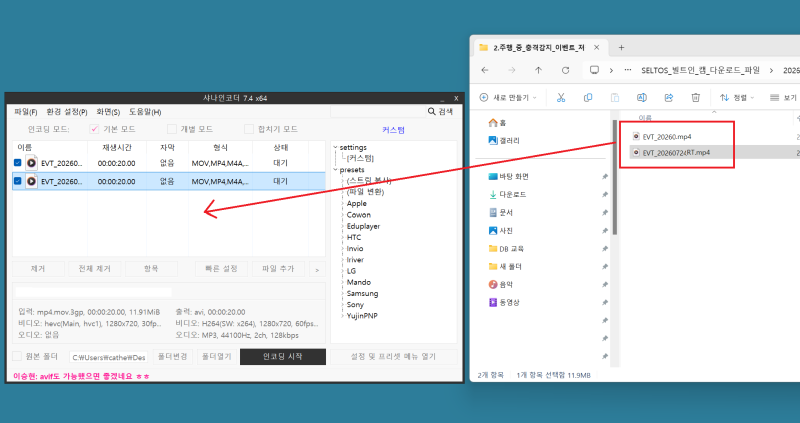Share the selected file in Explorer toolbar
800x423 pixels.
click(669, 97)
